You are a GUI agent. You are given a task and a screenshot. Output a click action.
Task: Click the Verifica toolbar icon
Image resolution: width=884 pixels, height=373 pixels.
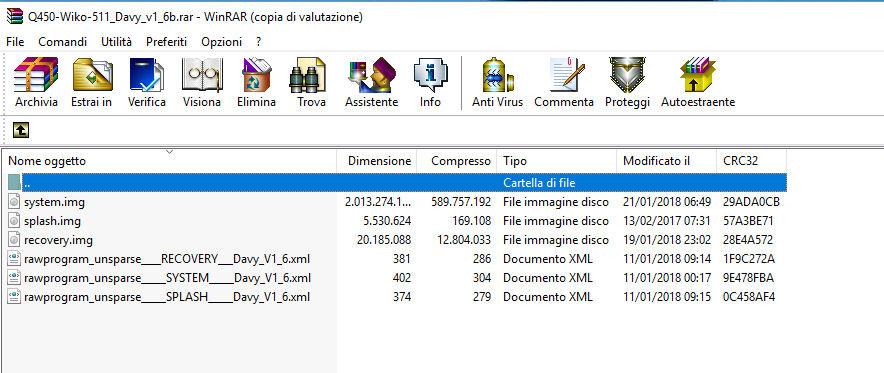click(x=147, y=74)
